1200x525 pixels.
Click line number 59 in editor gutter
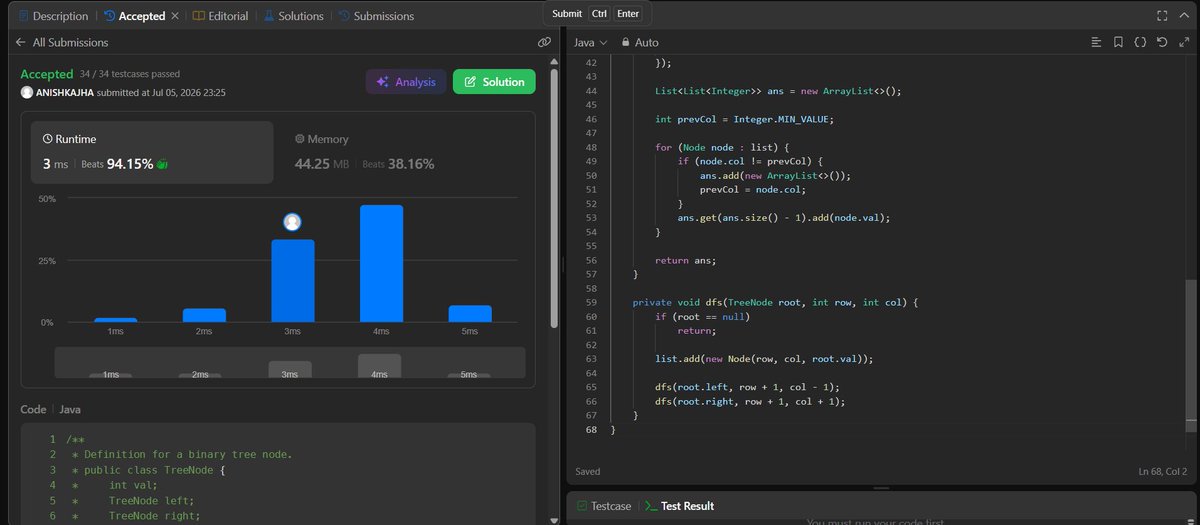tap(590, 302)
